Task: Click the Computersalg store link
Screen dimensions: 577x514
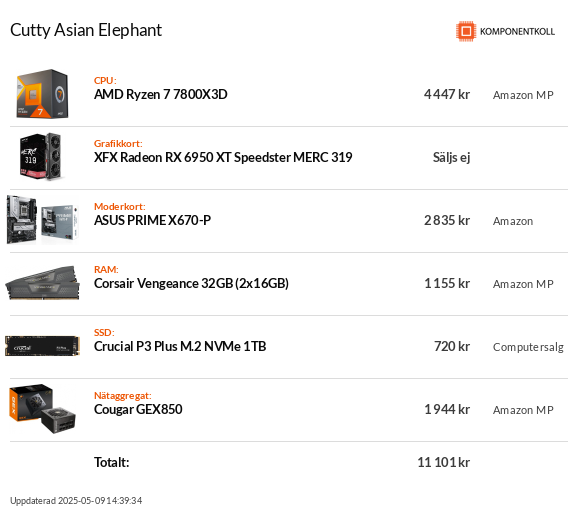Action: click(x=528, y=347)
